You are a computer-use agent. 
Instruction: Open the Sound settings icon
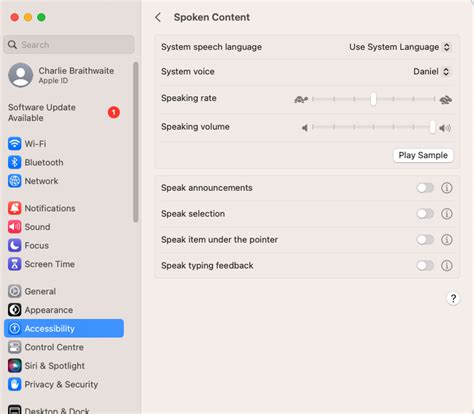[14, 227]
